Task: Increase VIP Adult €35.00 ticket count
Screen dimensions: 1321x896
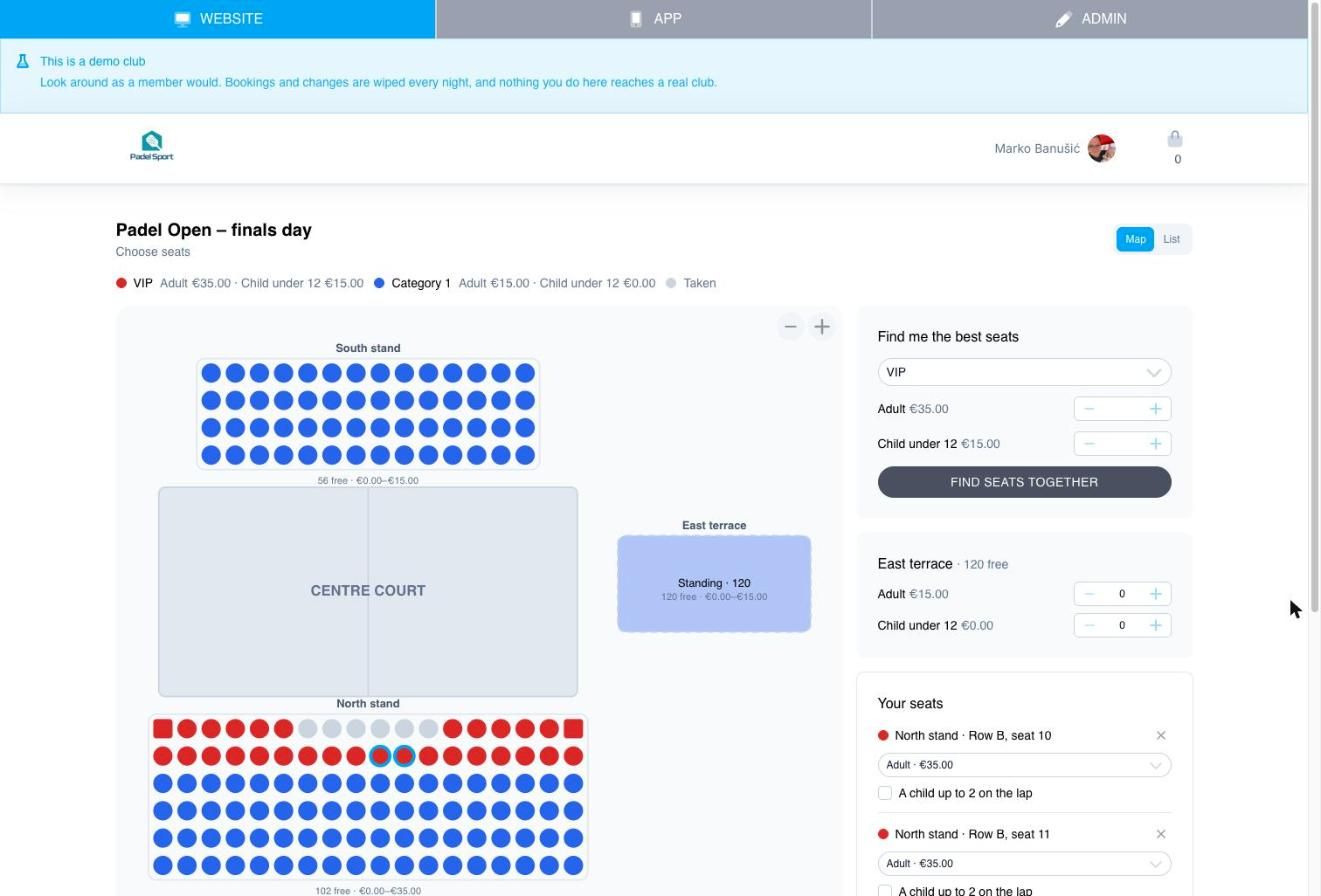Action: point(1155,409)
